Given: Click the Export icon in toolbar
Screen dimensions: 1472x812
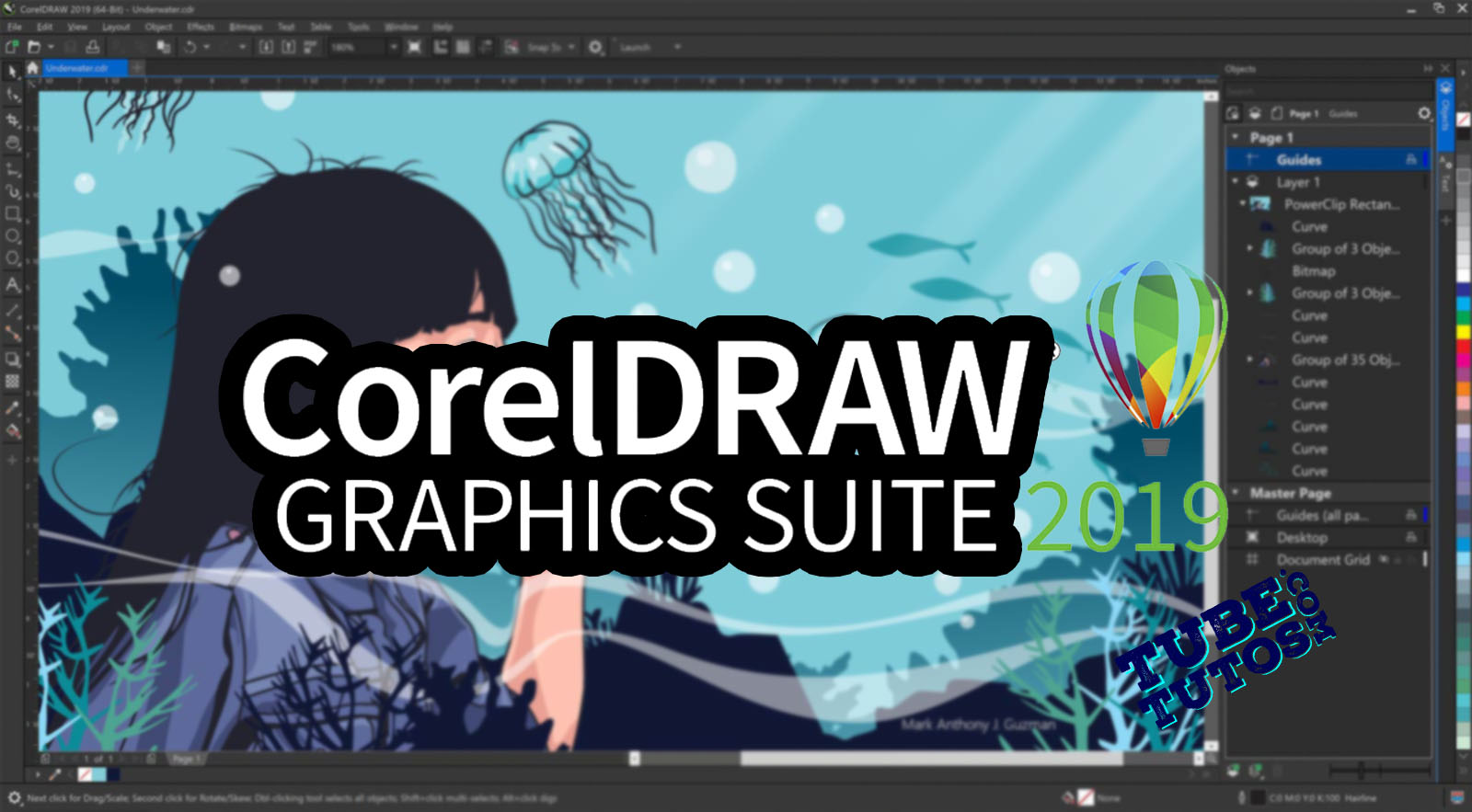Looking at the screenshot, I should (288, 46).
